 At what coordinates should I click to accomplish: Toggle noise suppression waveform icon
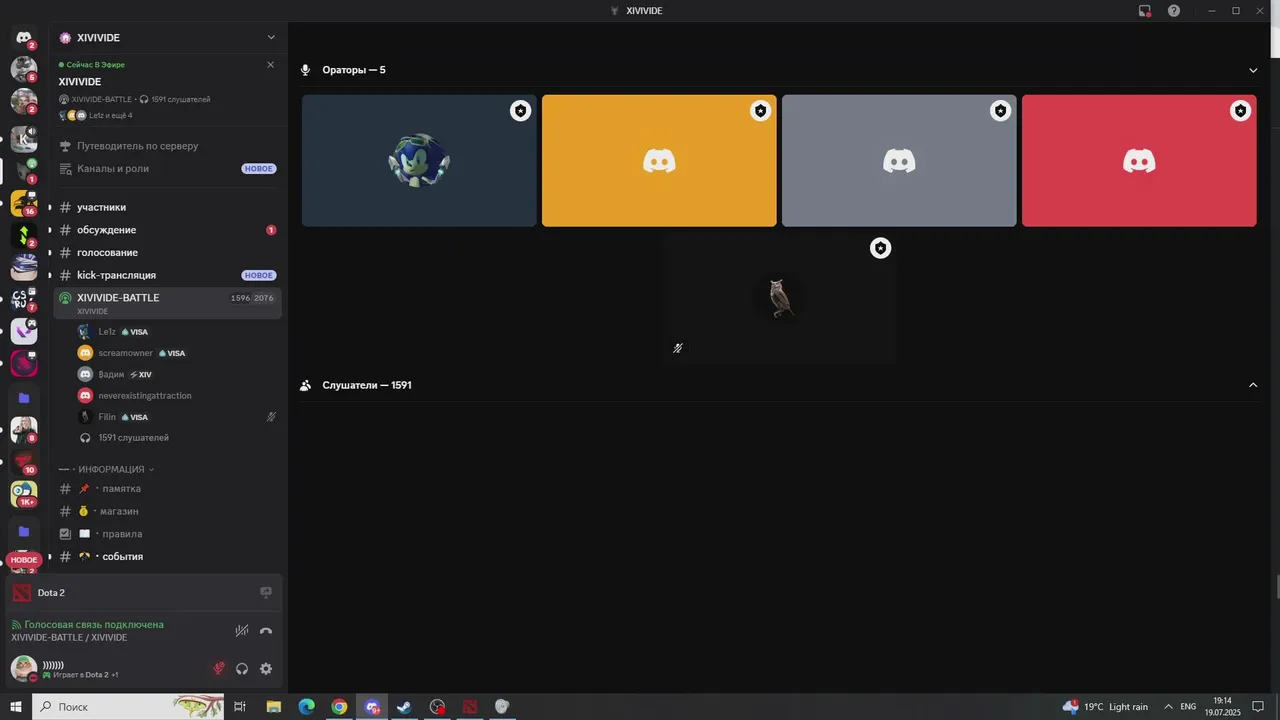tap(241, 631)
